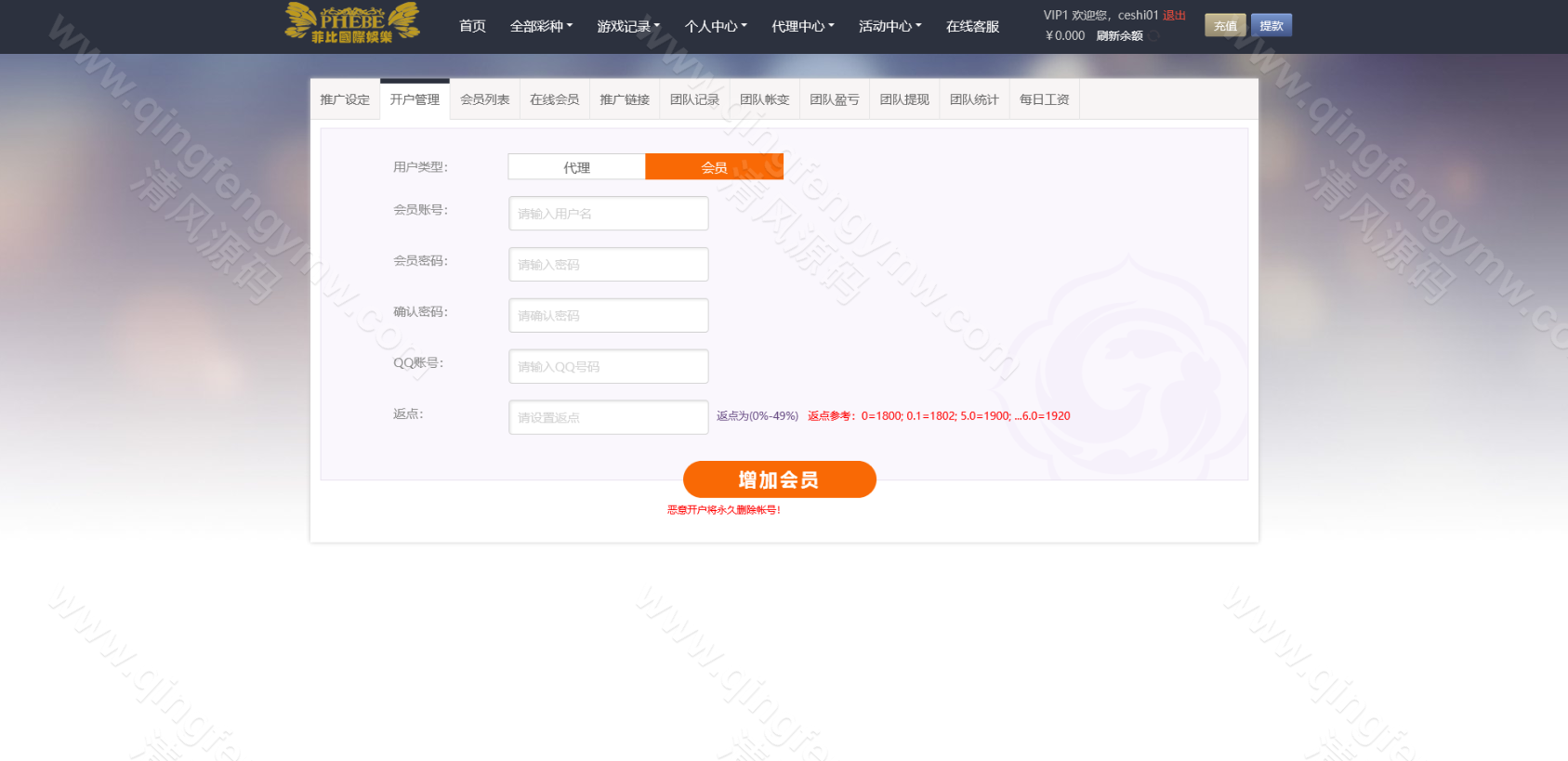Click the 增加会员 button
The width and height of the screenshot is (1568, 761).
coord(779,479)
